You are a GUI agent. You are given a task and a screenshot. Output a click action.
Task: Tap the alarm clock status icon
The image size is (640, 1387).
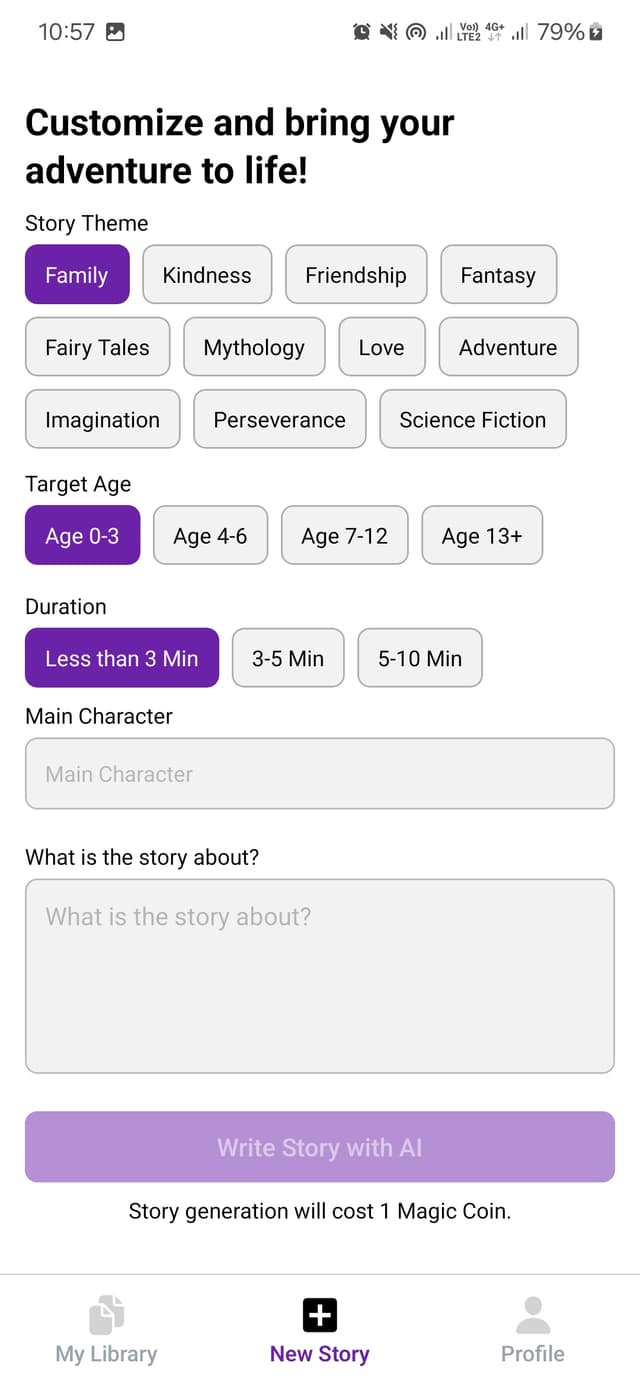(x=361, y=31)
